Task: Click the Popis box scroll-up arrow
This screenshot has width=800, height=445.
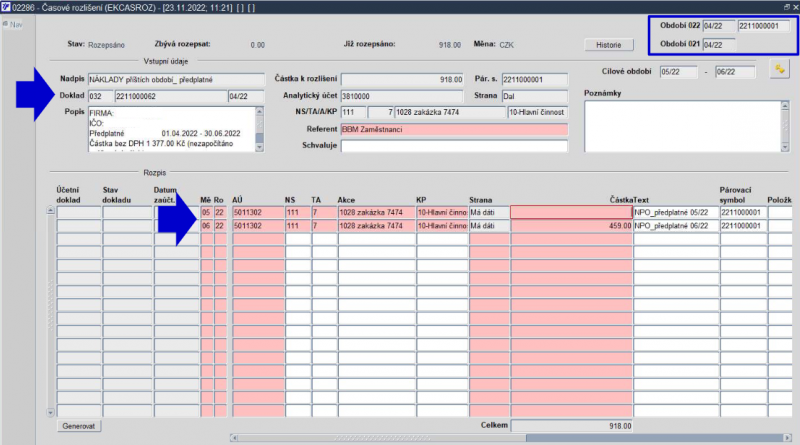Action: 260,111
